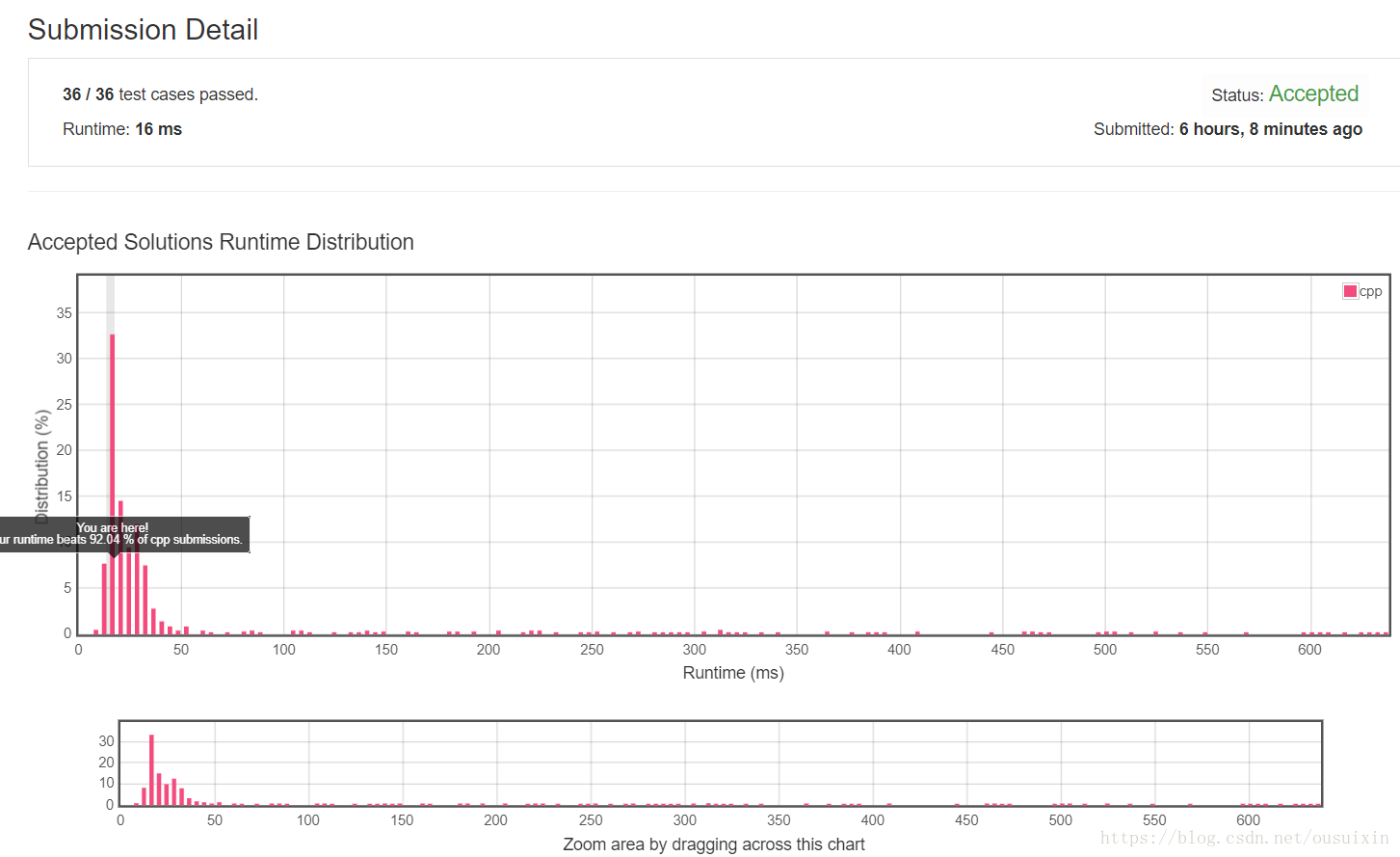Click the 'Submitted: 6 hours, 8 minutes ago' text

1228,129
